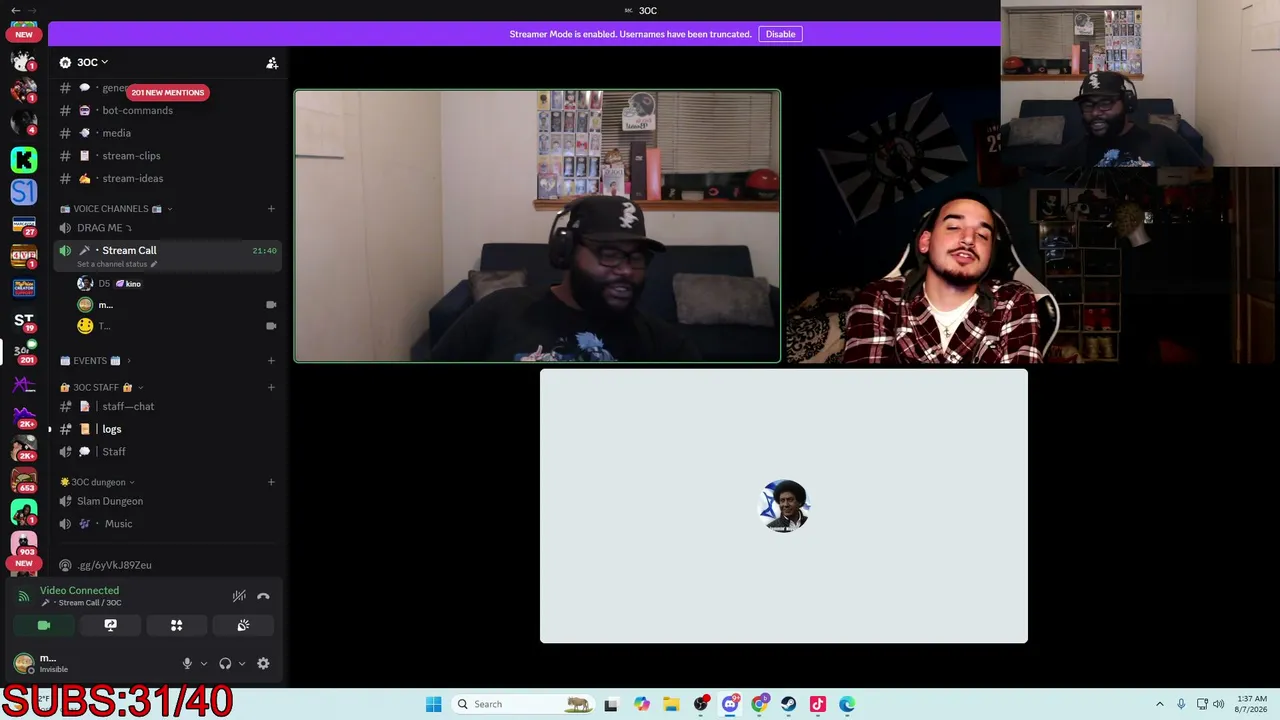The image size is (1280, 720).
Task: Click the invite members icon beside 3OC
Action: 272,63
